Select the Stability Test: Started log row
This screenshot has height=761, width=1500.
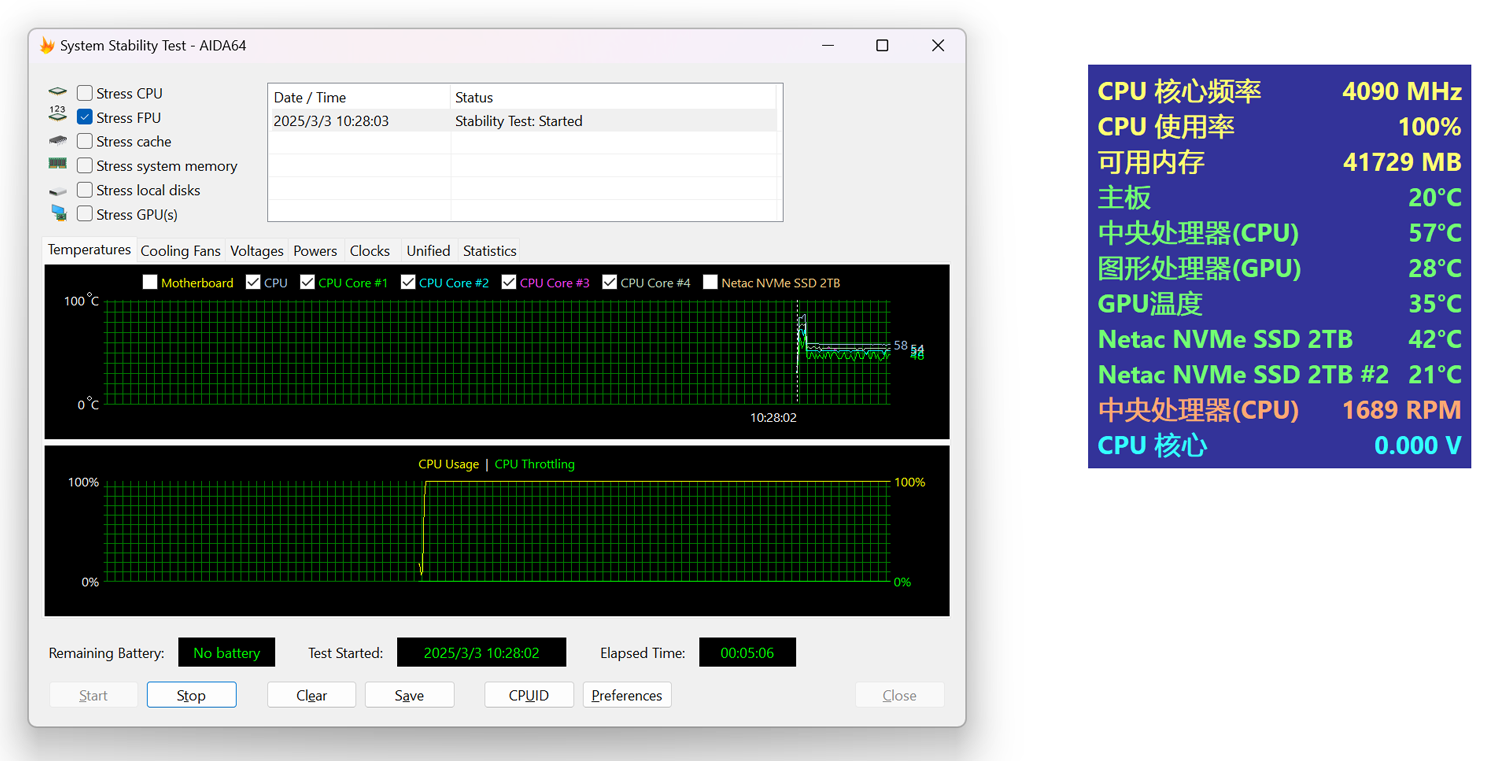[x=520, y=121]
